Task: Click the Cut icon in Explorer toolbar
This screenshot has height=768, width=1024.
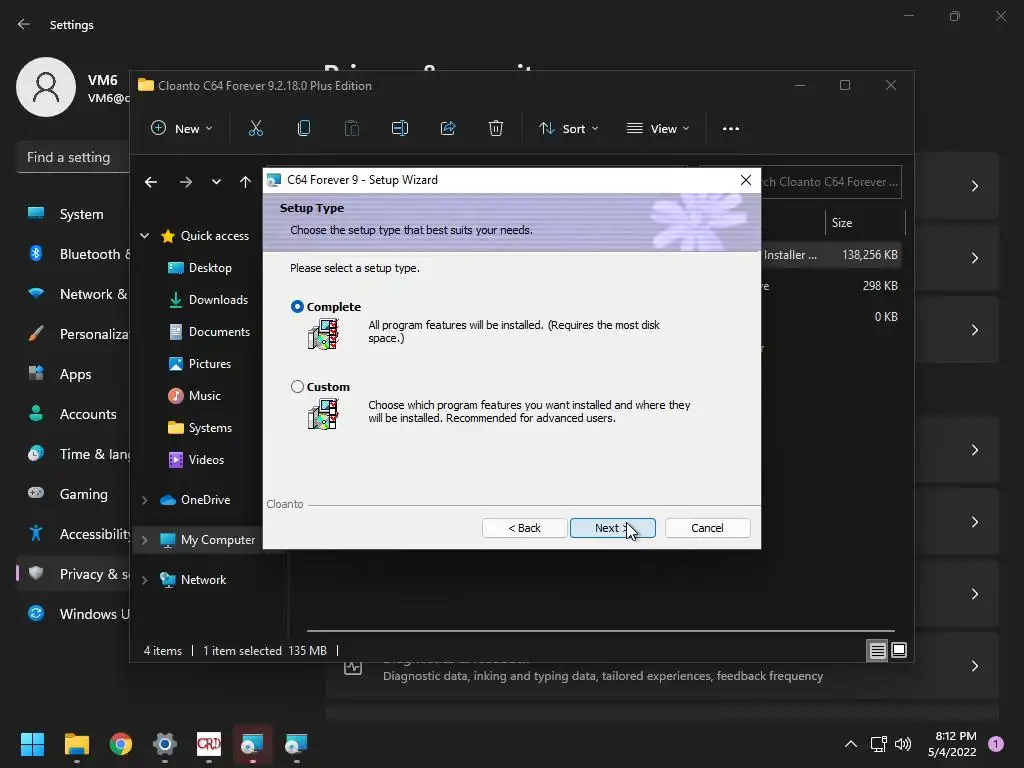Action: [255, 129]
